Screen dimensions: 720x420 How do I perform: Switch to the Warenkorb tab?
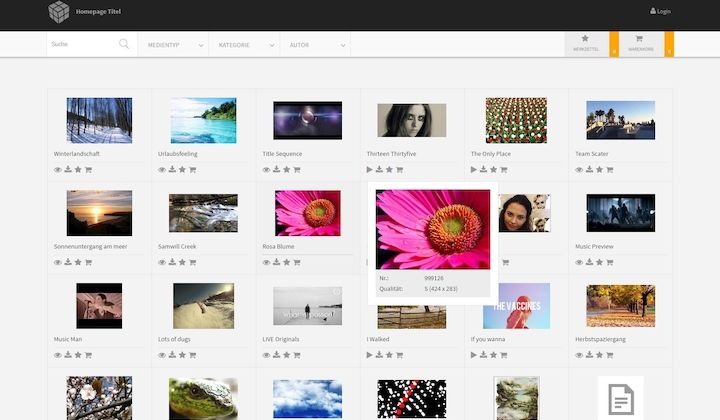pos(639,43)
